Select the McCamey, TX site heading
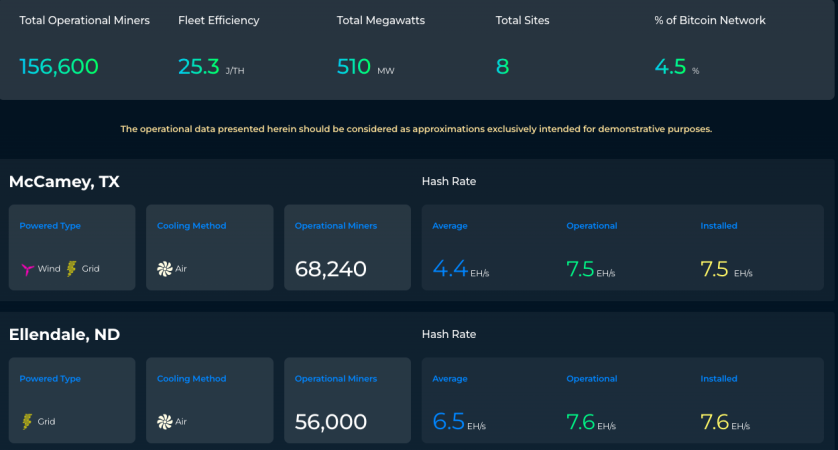The height and width of the screenshot is (450, 838). pos(64,182)
